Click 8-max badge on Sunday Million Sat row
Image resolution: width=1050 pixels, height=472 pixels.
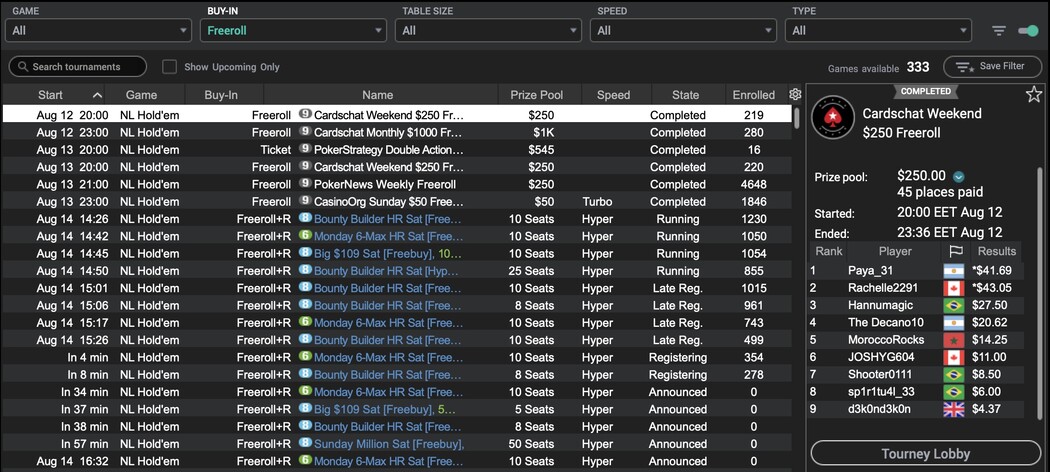305,443
